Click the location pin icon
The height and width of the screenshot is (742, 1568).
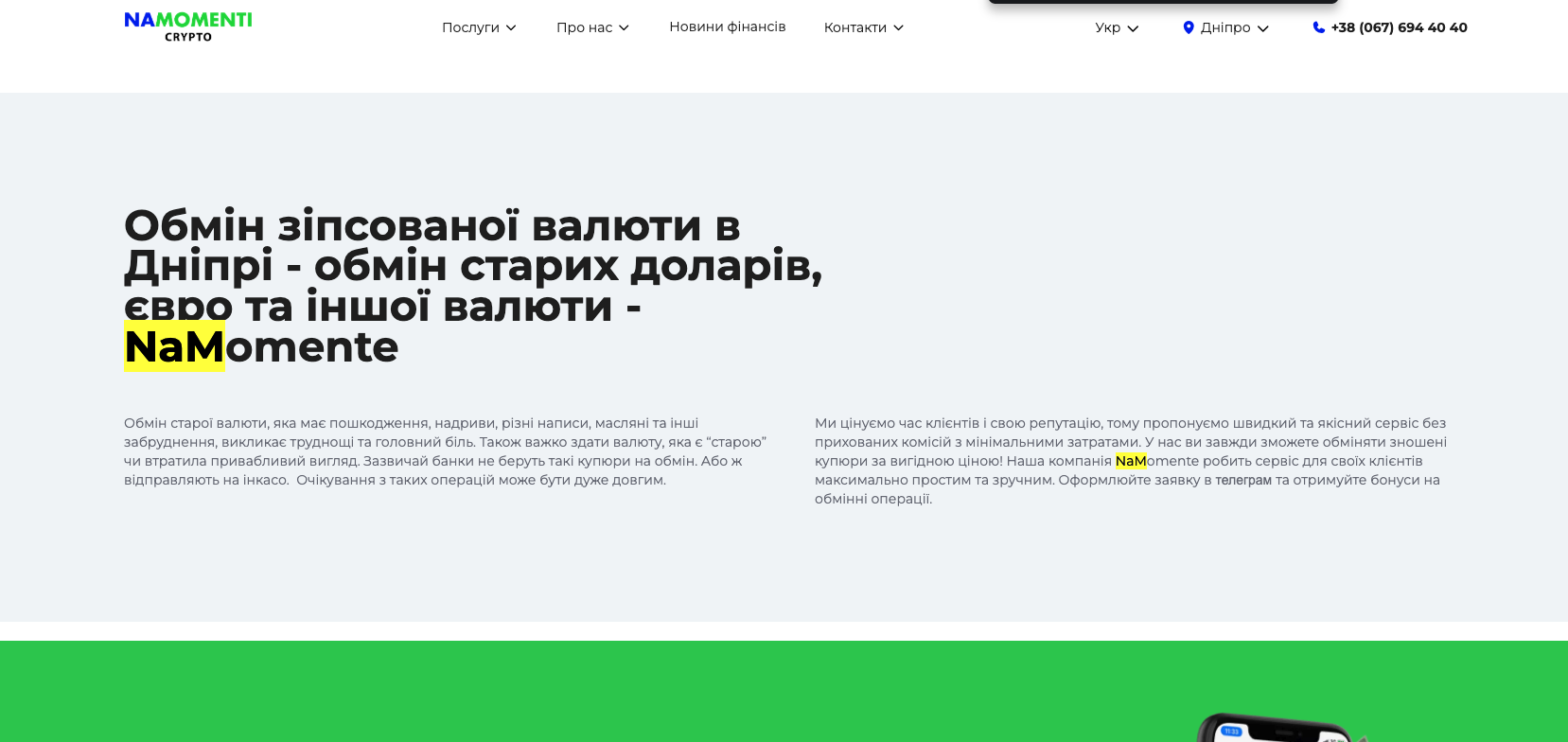click(x=1189, y=27)
